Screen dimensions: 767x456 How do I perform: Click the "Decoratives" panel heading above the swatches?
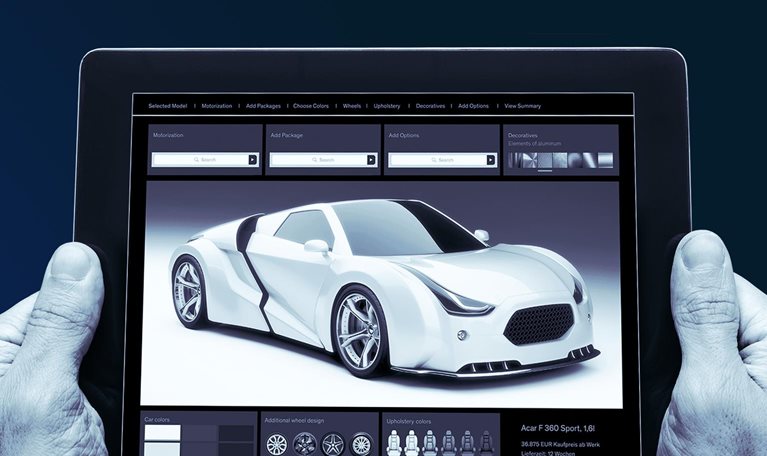[523, 135]
